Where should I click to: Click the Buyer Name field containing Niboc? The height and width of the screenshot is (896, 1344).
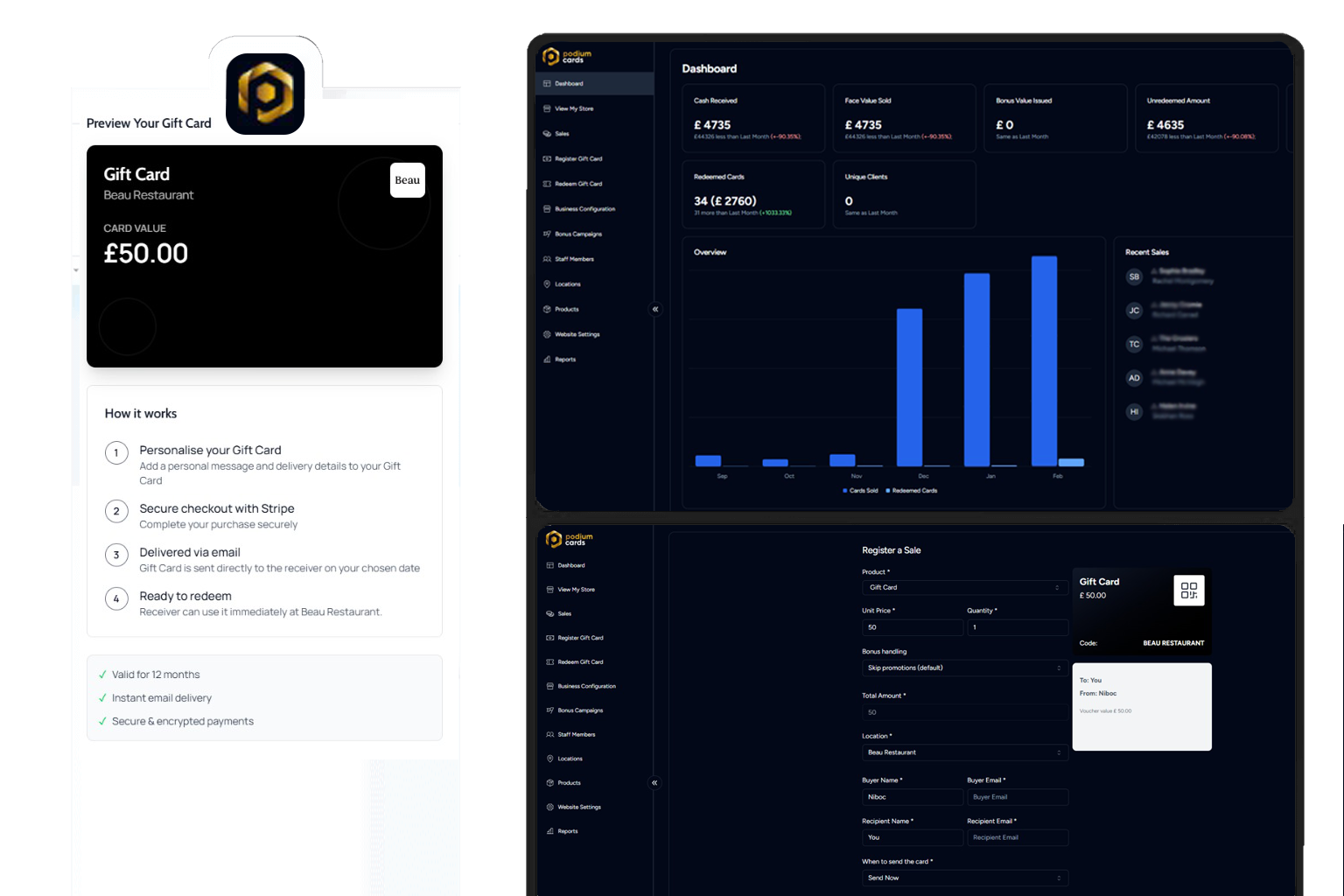(x=913, y=797)
